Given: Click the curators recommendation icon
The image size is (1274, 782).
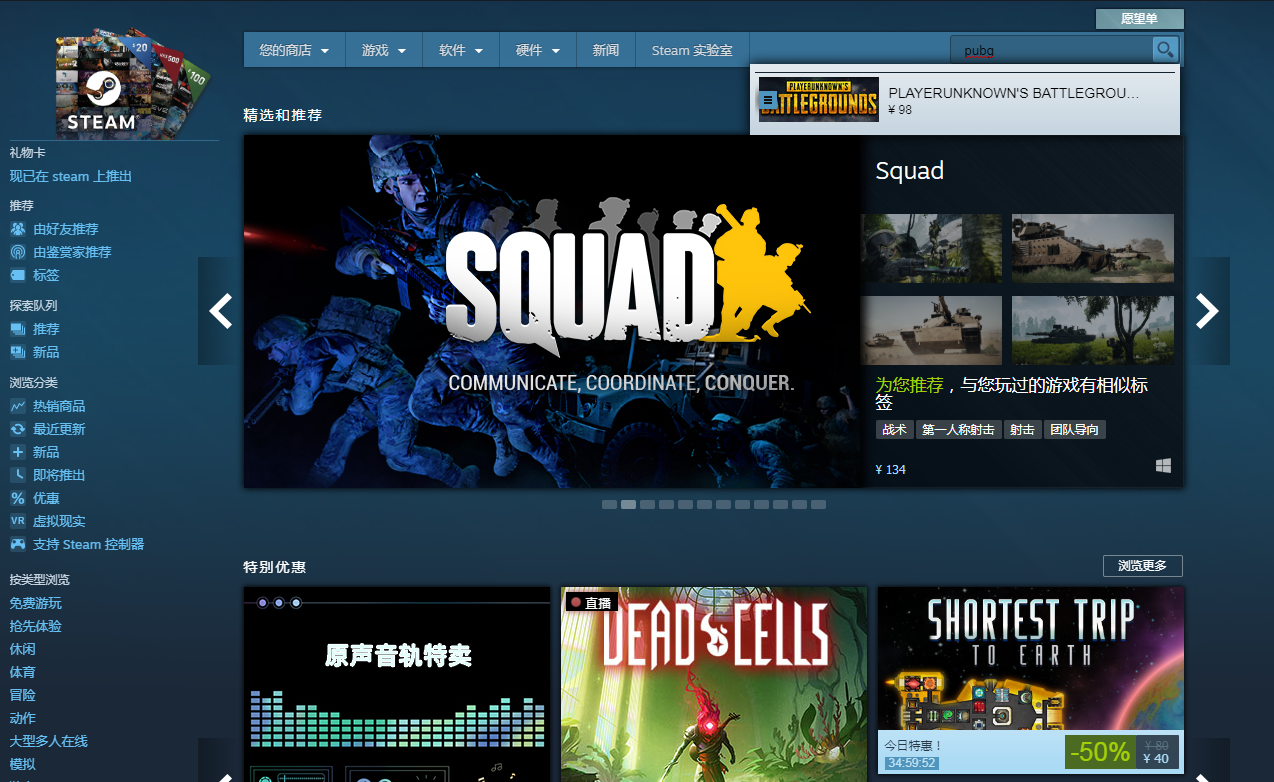Looking at the screenshot, I should (x=18, y=252).
